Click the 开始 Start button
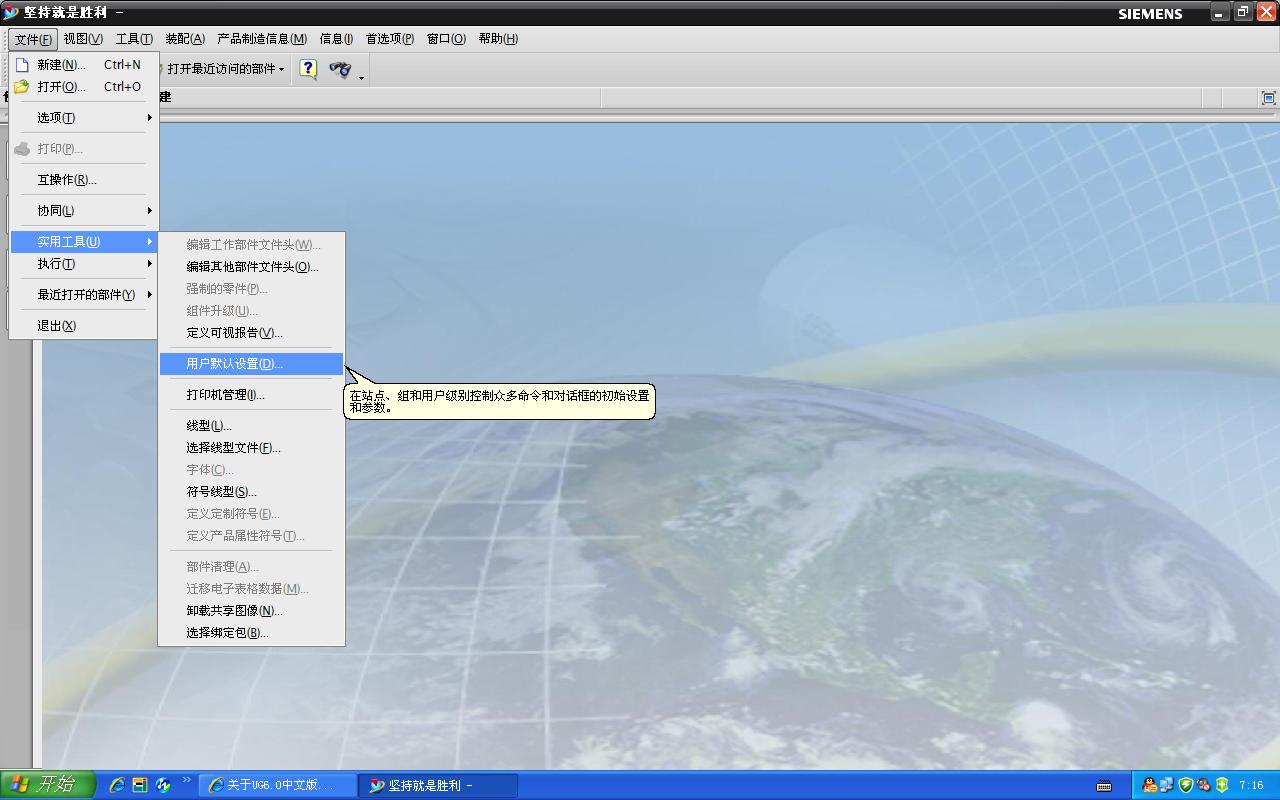The width and height of the screenshot is (1280, 800). (47, 785)
